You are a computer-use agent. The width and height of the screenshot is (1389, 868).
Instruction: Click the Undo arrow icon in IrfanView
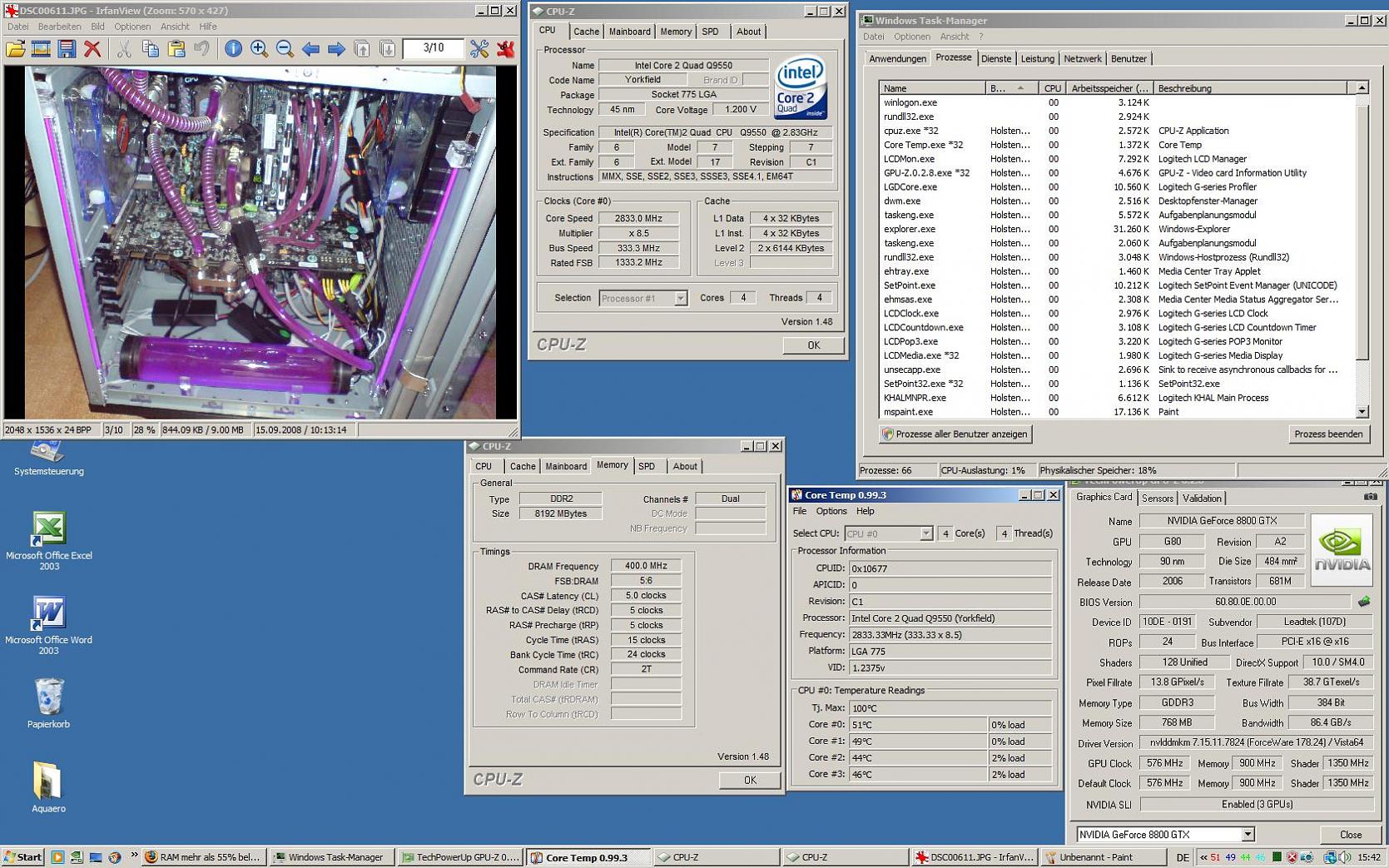(x=201, y=49)
